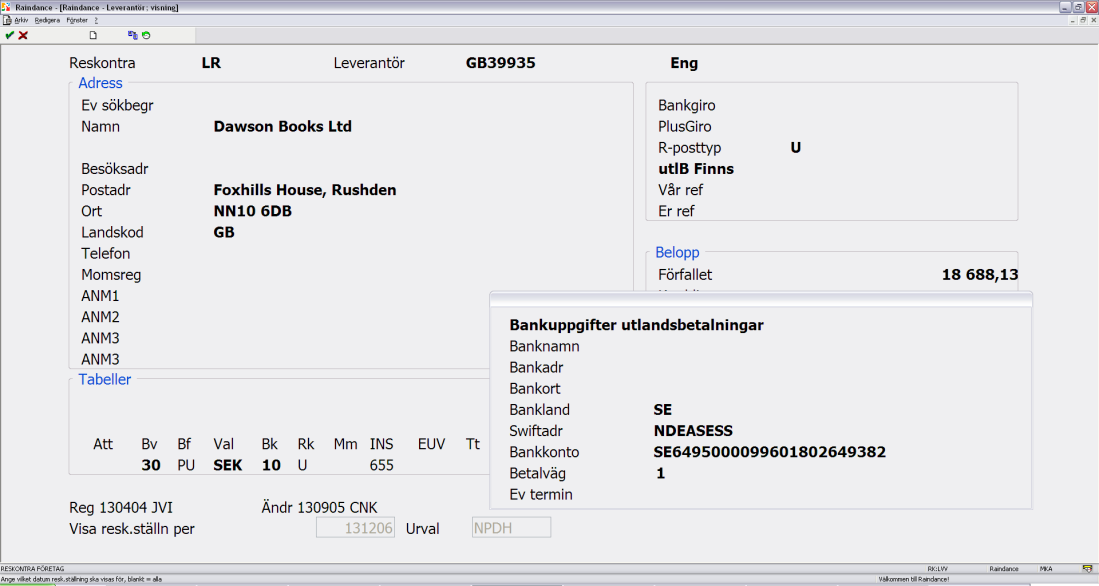Open the Arkiv menu
This screenshot has width=1099, height=586.
click(21, 20)
